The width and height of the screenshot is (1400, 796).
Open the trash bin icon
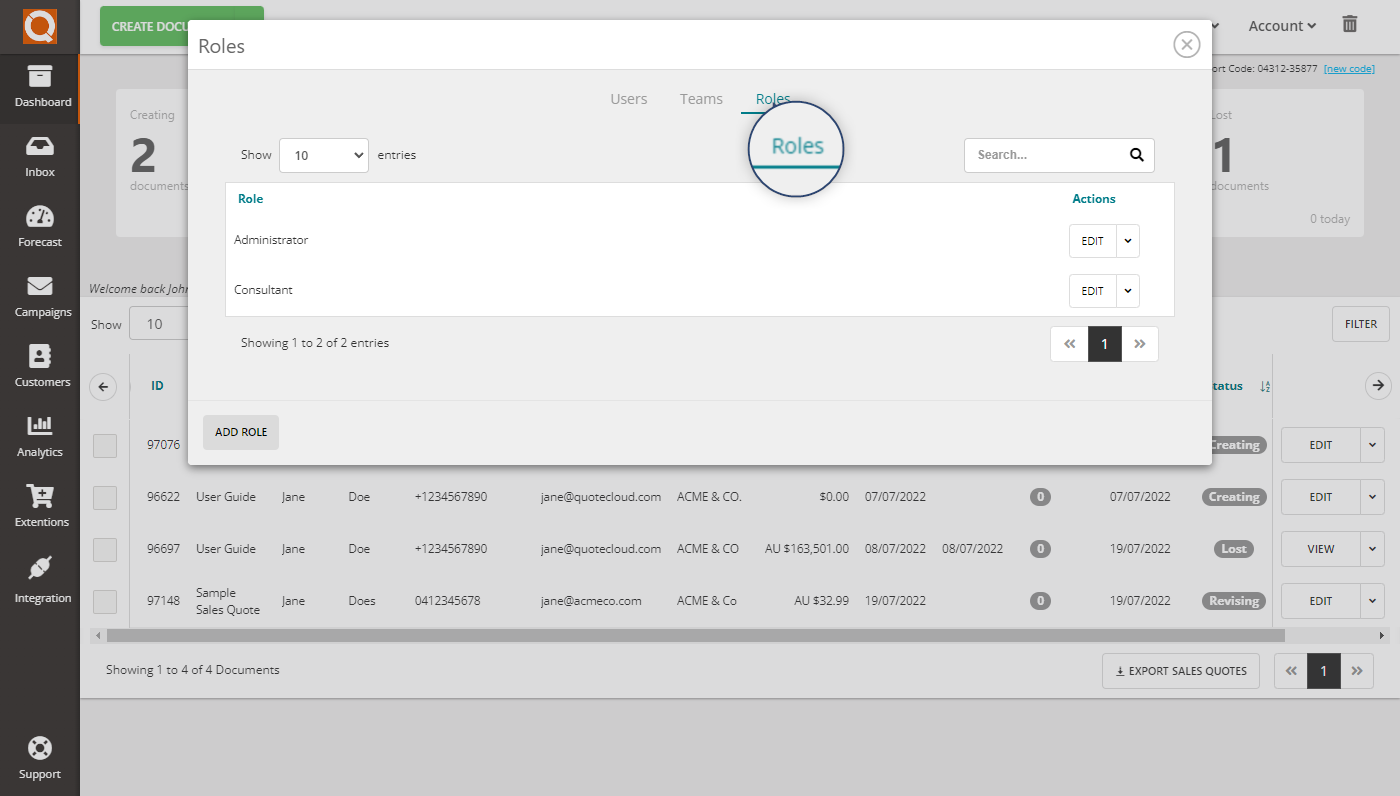(1350, 24)
